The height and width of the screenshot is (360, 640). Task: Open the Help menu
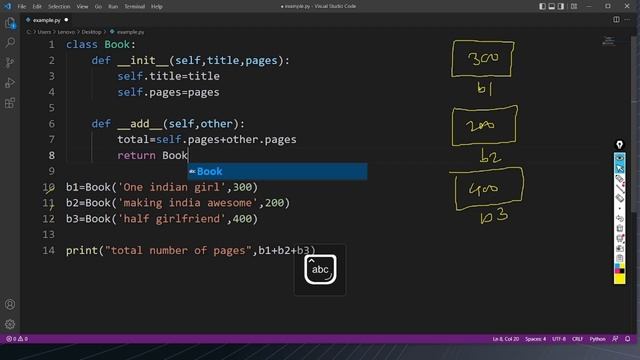tap(157, 7)
